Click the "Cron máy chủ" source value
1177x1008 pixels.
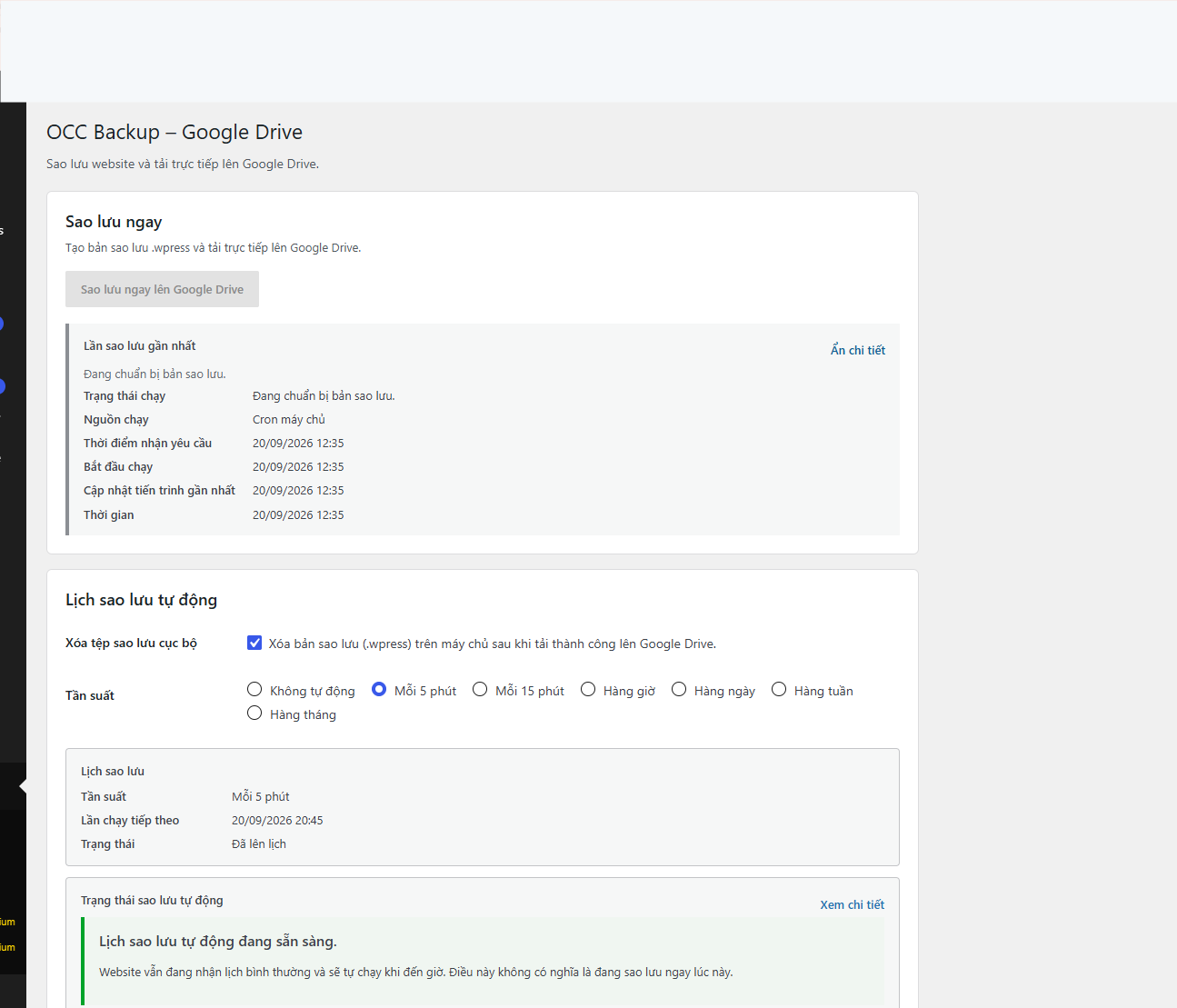289,419
